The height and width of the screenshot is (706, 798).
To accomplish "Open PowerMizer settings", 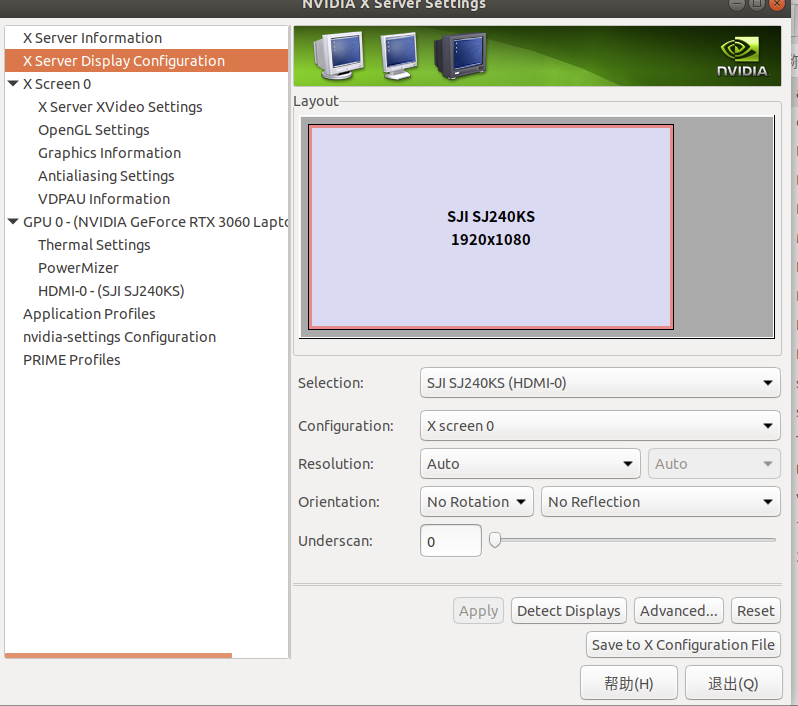I will 78,268.
